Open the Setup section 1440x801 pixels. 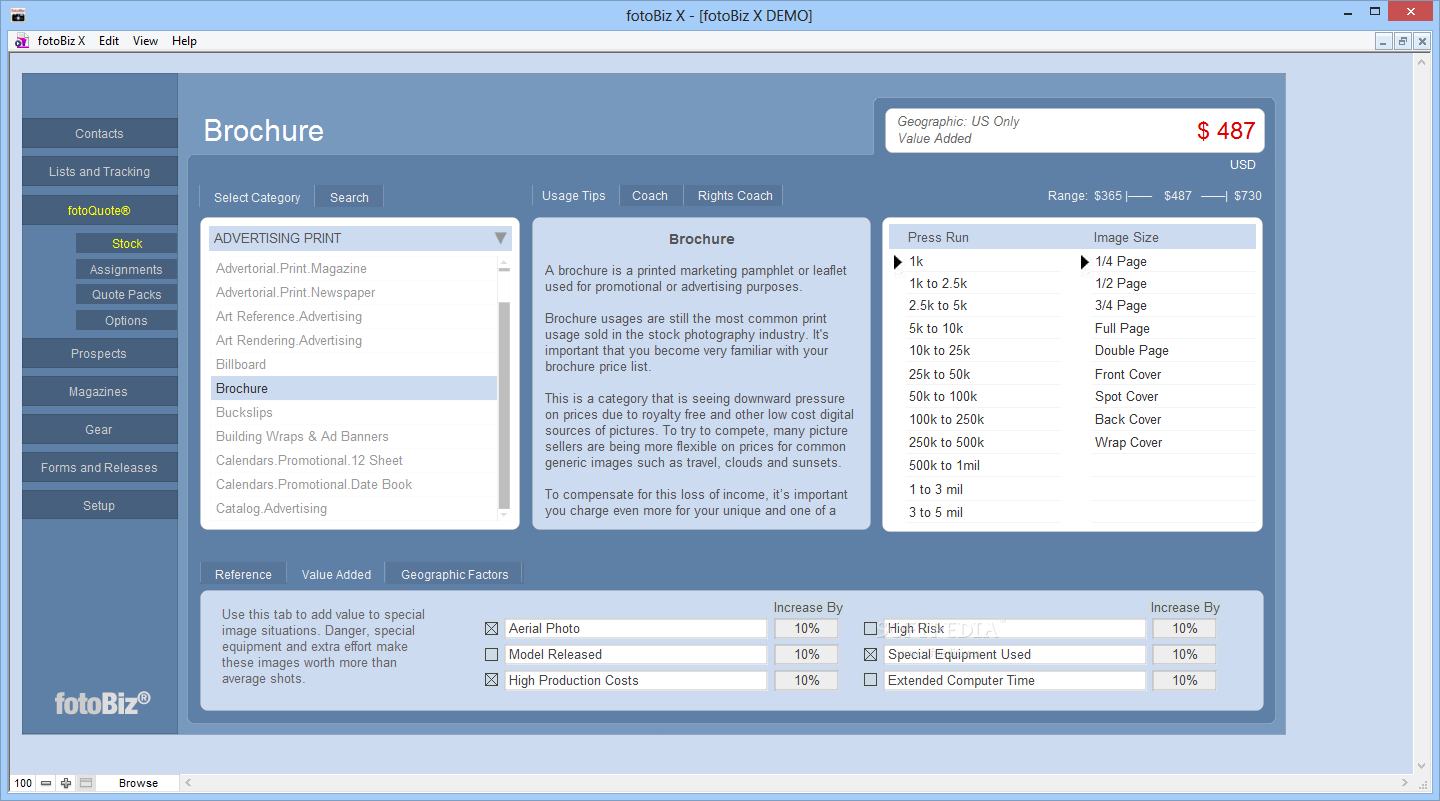click(99, 506)
